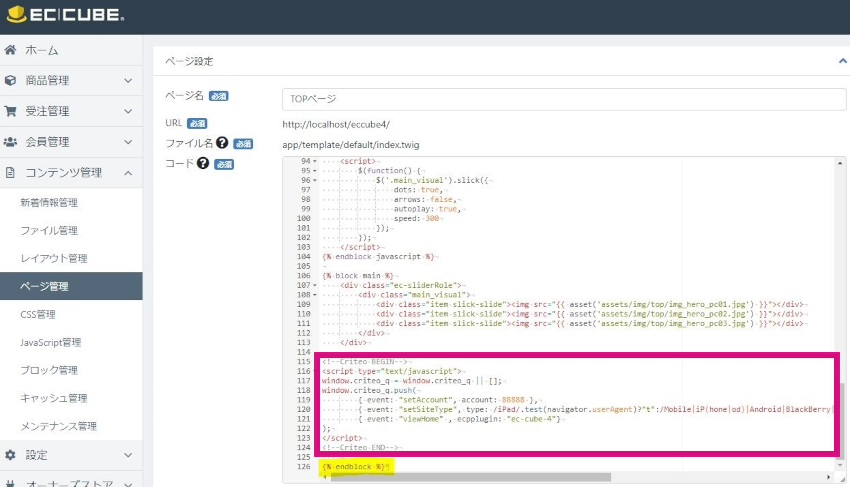Click line 124 Criteo END comment

pos(360,447)
